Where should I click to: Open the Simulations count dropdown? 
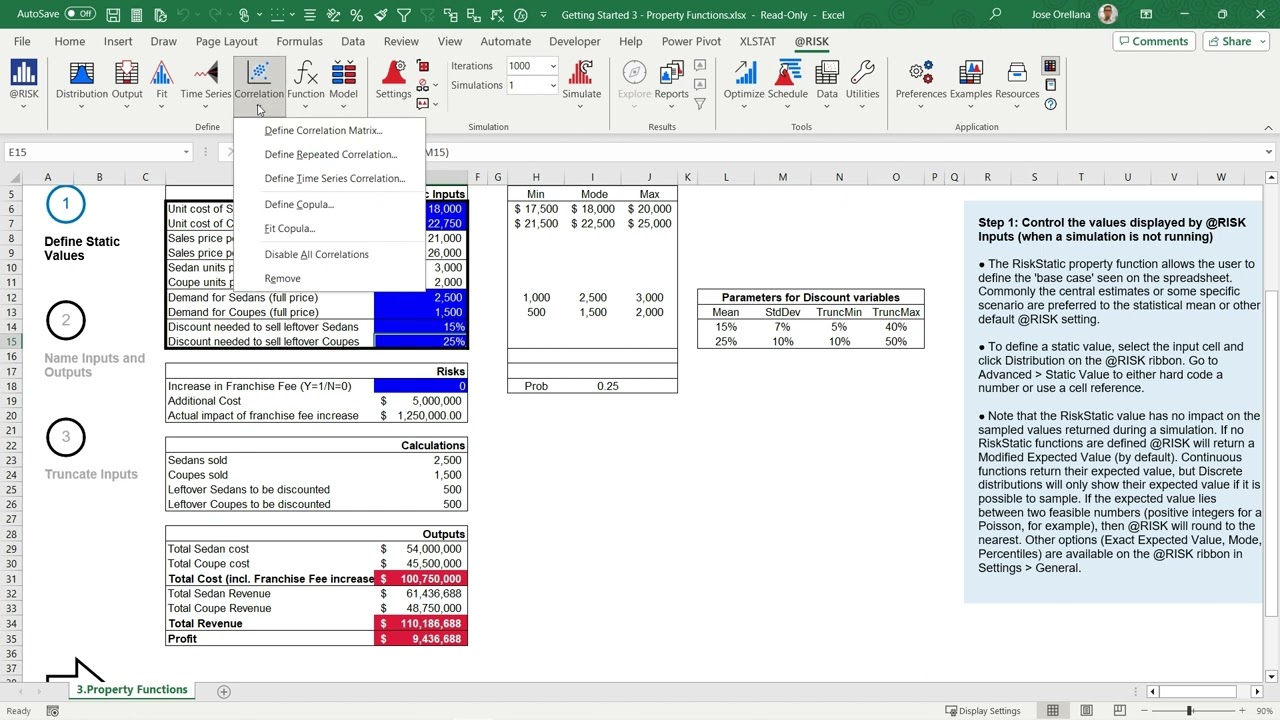click(x=553, y=85)
